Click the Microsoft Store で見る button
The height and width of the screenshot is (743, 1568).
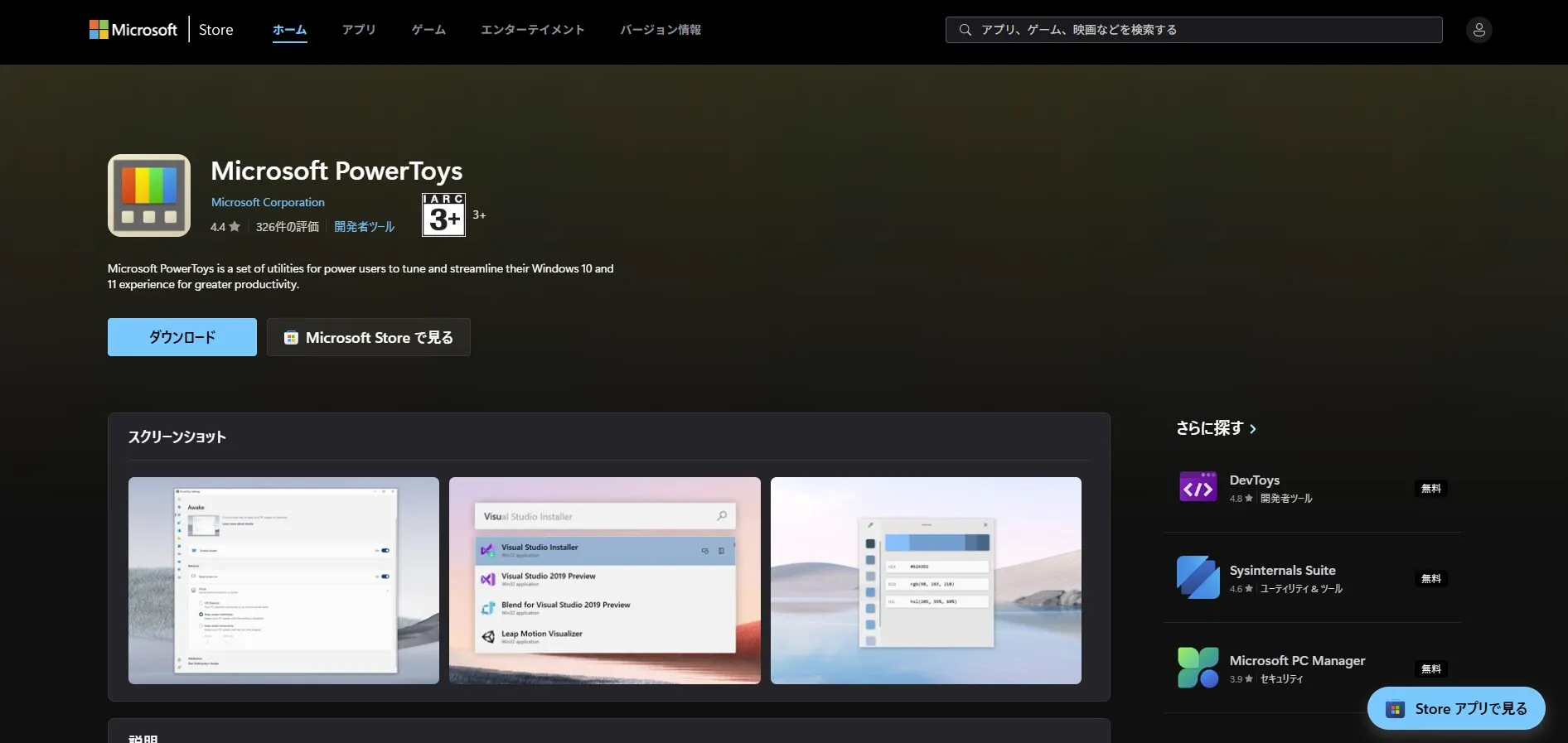[x=369, y=337]
